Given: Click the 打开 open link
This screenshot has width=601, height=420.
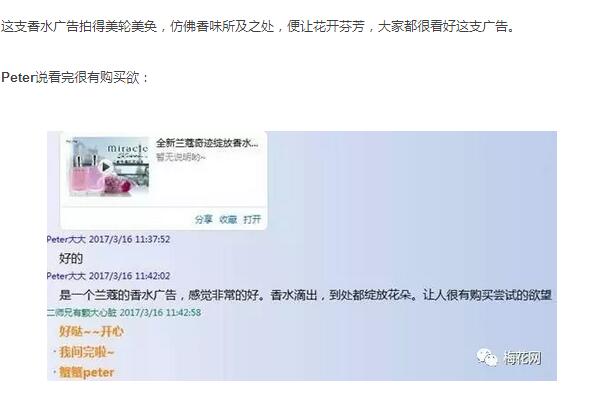Looking at the screenshot, I should [252, 220].
